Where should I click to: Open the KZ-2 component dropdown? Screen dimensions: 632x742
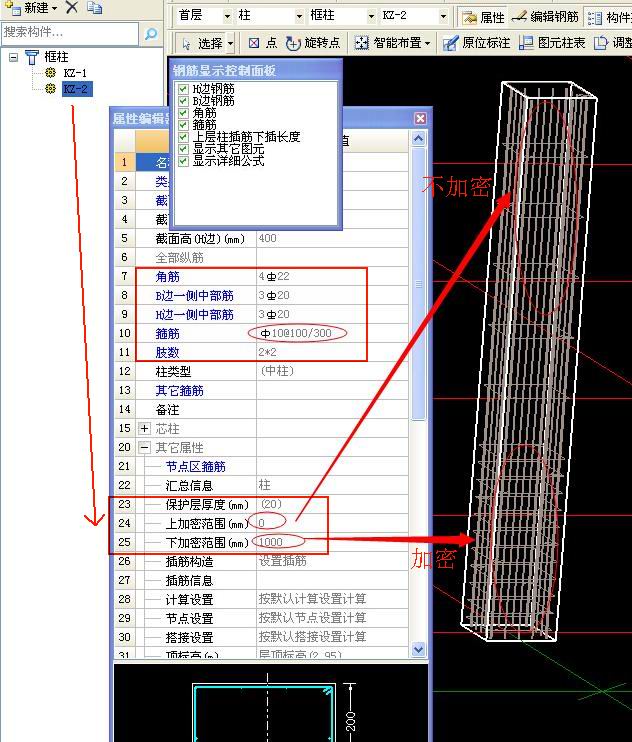coord(443,17)
